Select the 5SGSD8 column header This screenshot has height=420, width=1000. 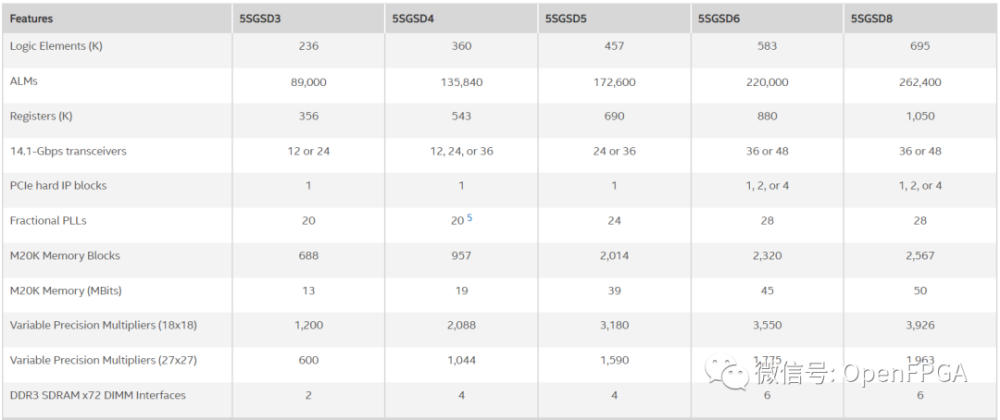click(x=871, y=18)
